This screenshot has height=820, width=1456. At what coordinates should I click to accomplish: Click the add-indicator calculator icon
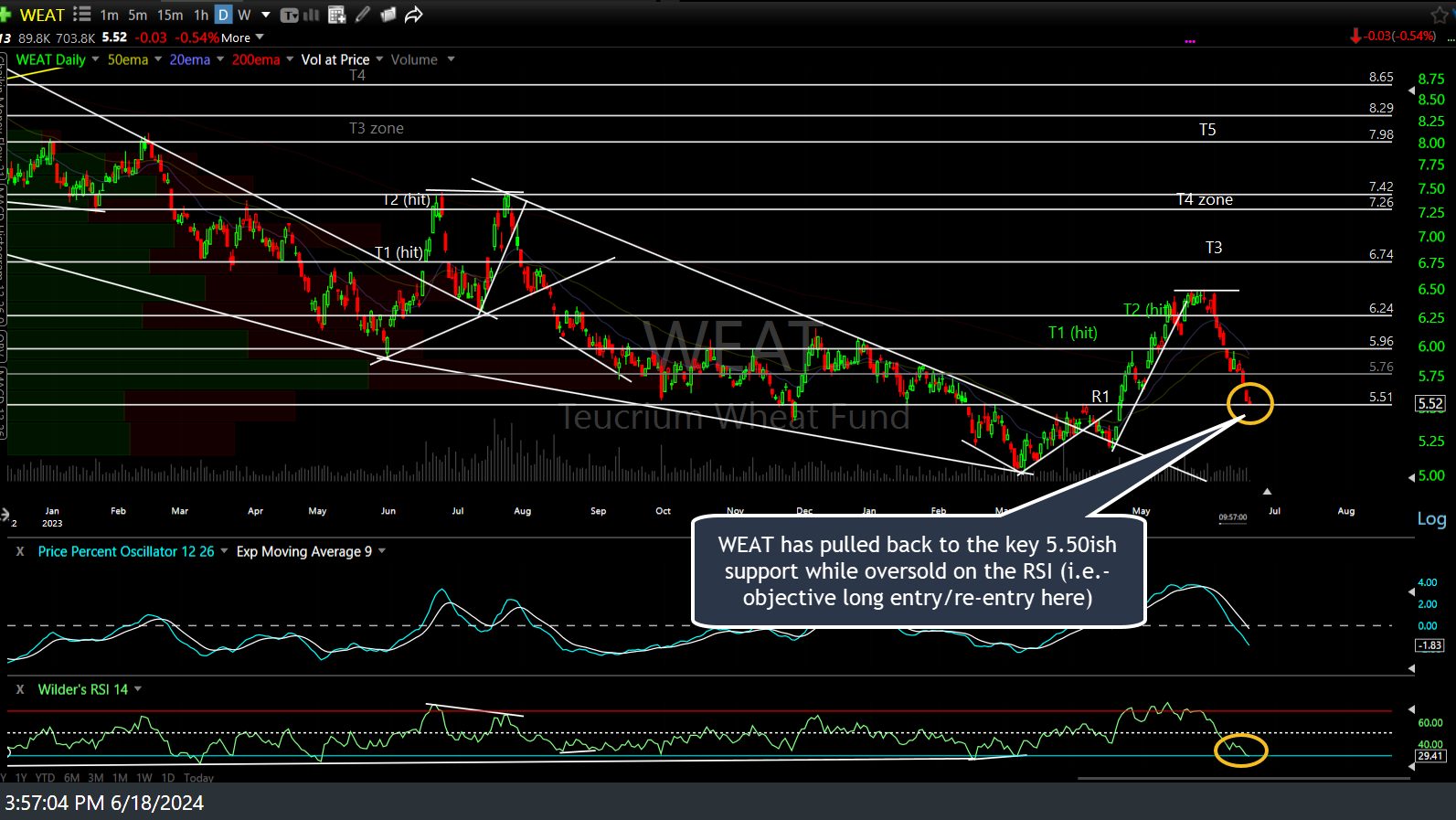coord(336,15)
